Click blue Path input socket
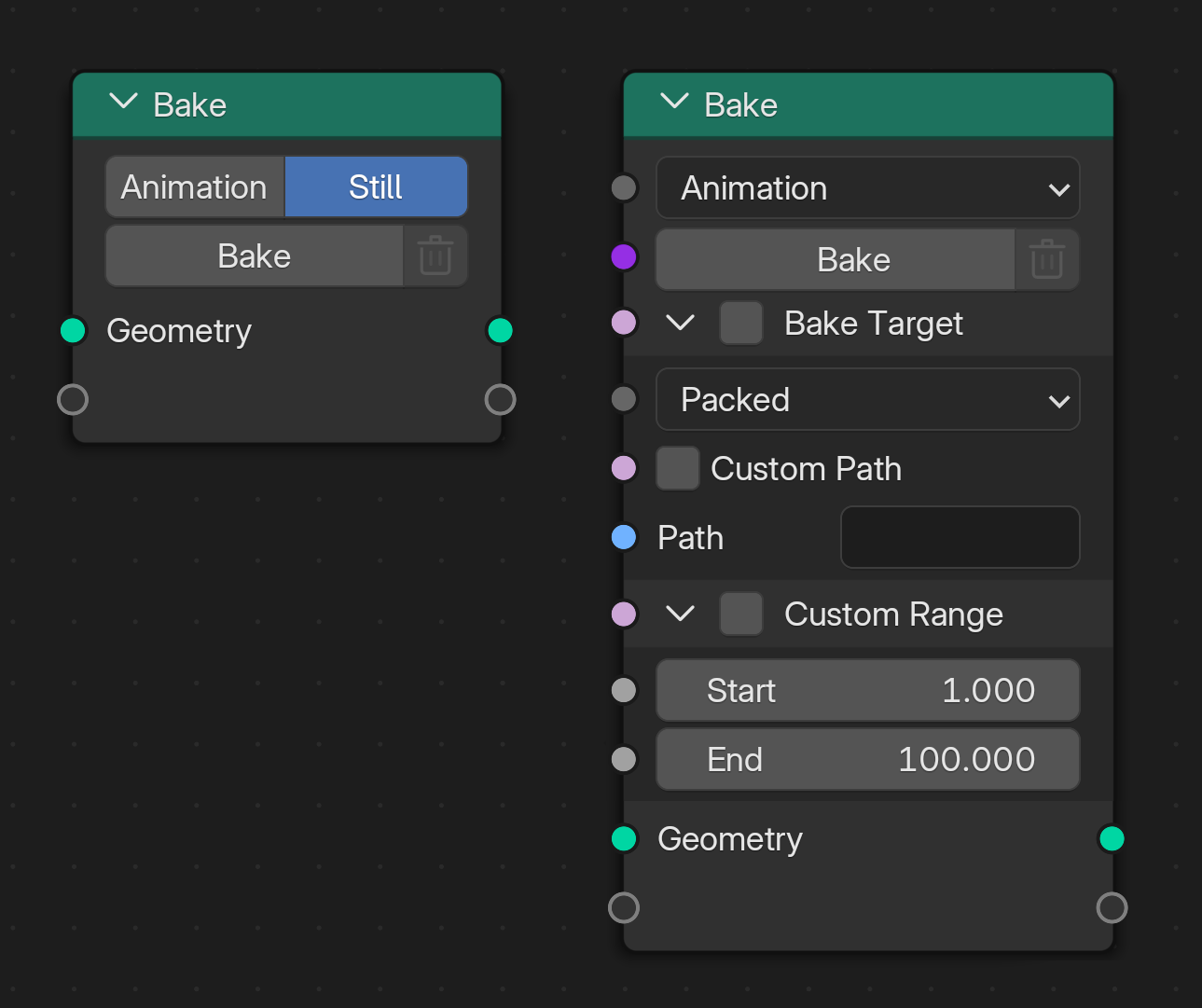The height and width of the screenshot is (1008, 1202). pyautogui.click(x=624, y=537)
